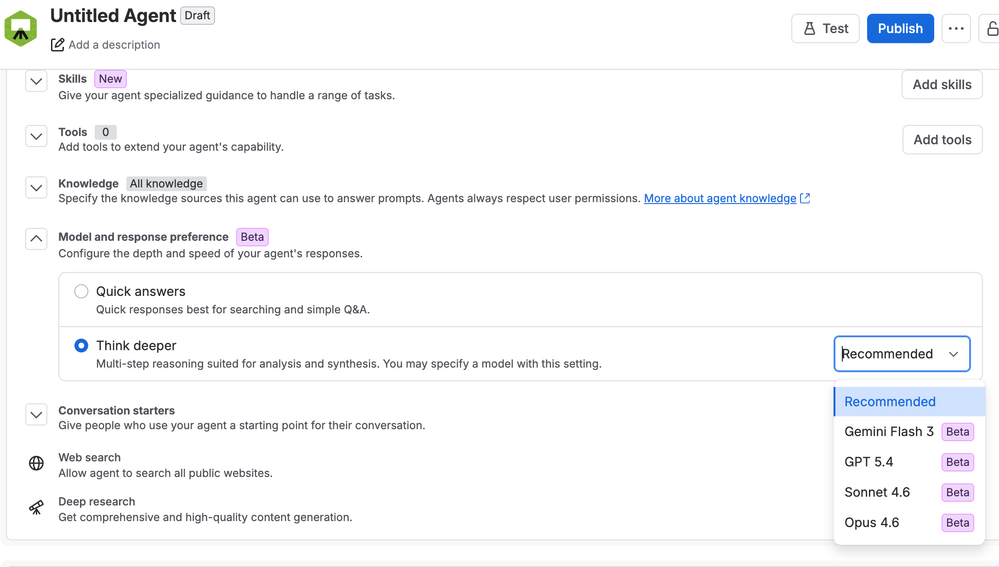Open the Recommended model dropdown
Viewport: 999px width, 567px height.
[x=902, y=354]
